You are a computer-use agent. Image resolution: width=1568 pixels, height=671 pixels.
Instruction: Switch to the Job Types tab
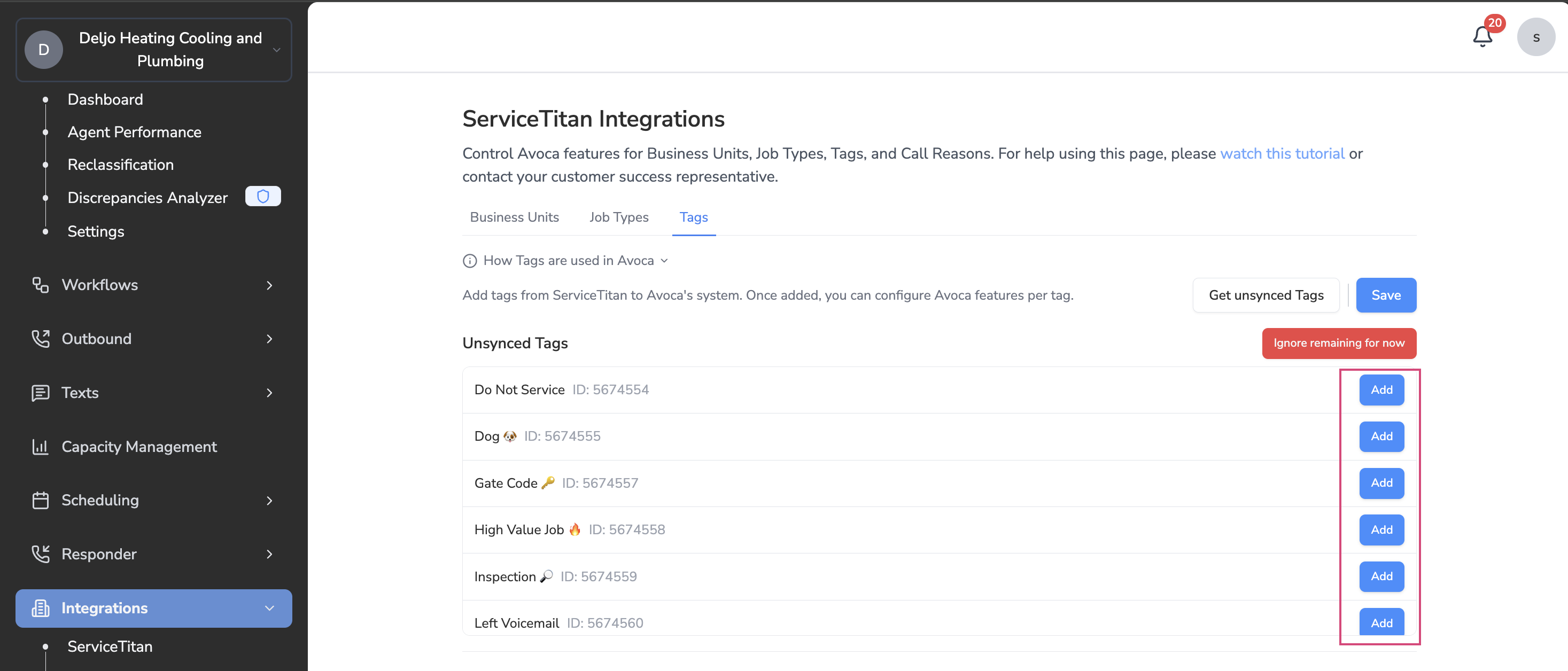[x=618, y=217]
